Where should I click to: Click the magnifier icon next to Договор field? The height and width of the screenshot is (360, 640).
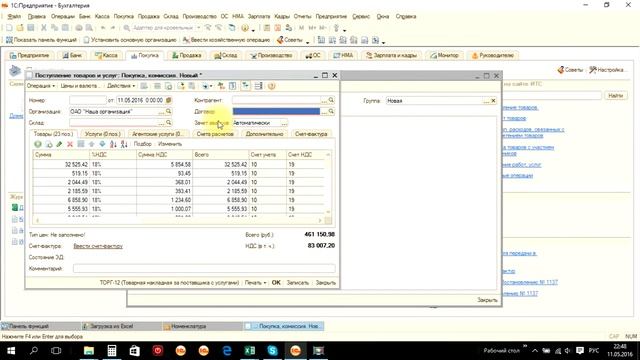331,111
